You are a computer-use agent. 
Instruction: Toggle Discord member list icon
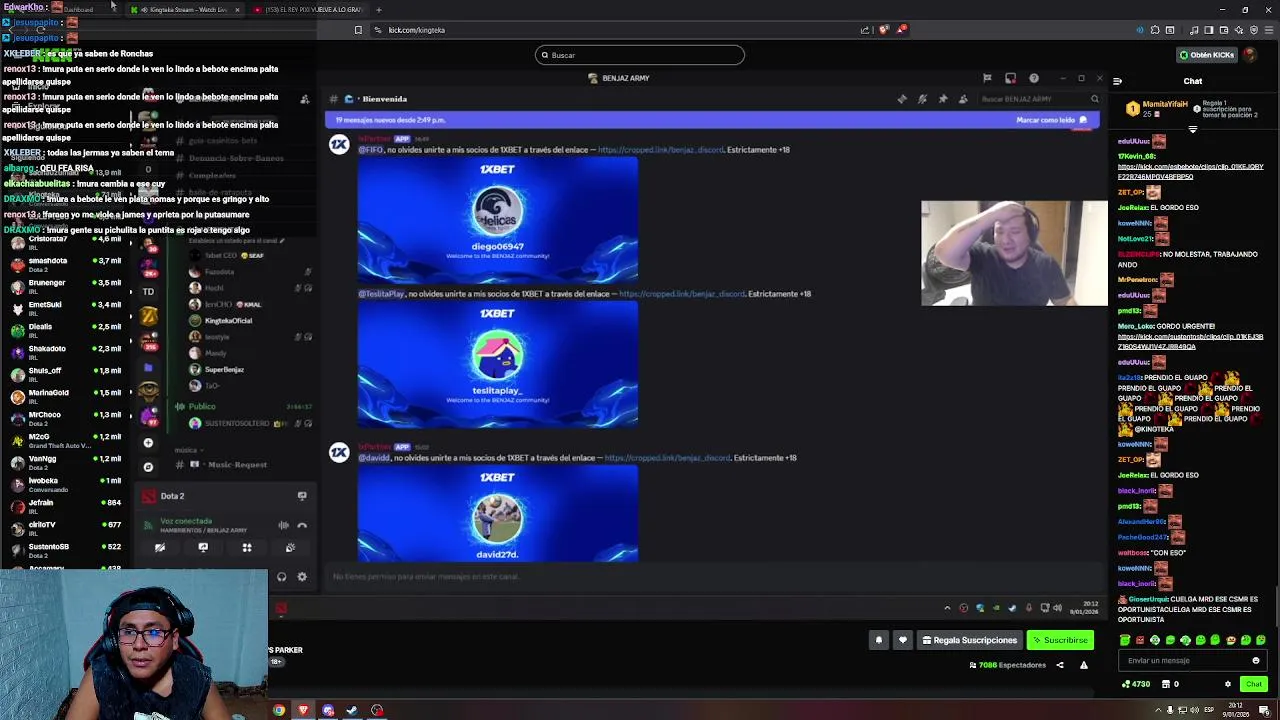tap(963, 99)
